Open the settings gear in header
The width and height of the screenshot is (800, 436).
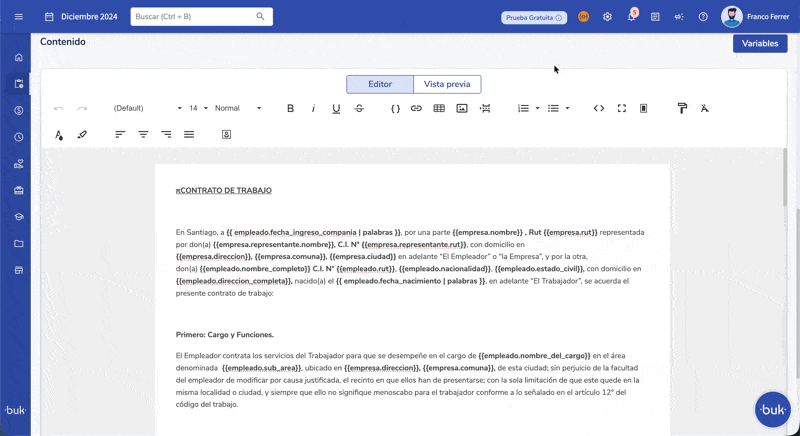607,17
